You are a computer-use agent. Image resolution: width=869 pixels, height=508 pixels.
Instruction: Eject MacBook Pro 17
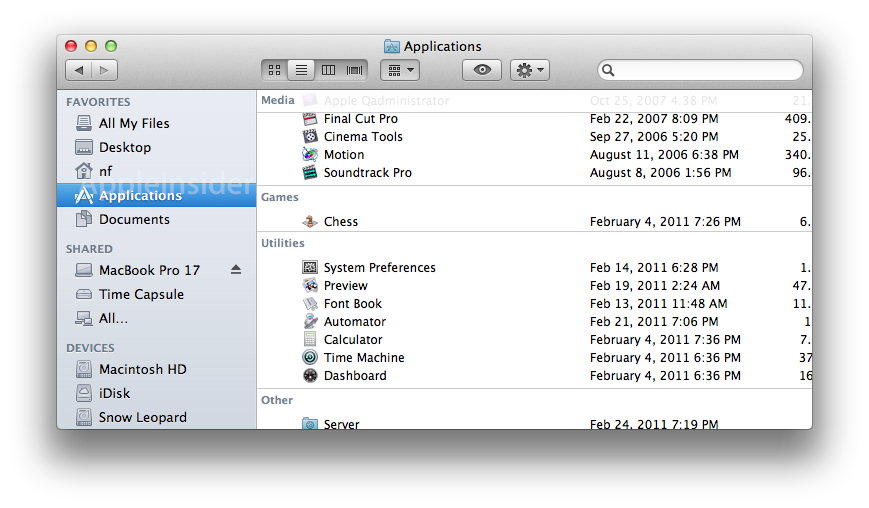[x=236, y=270]
